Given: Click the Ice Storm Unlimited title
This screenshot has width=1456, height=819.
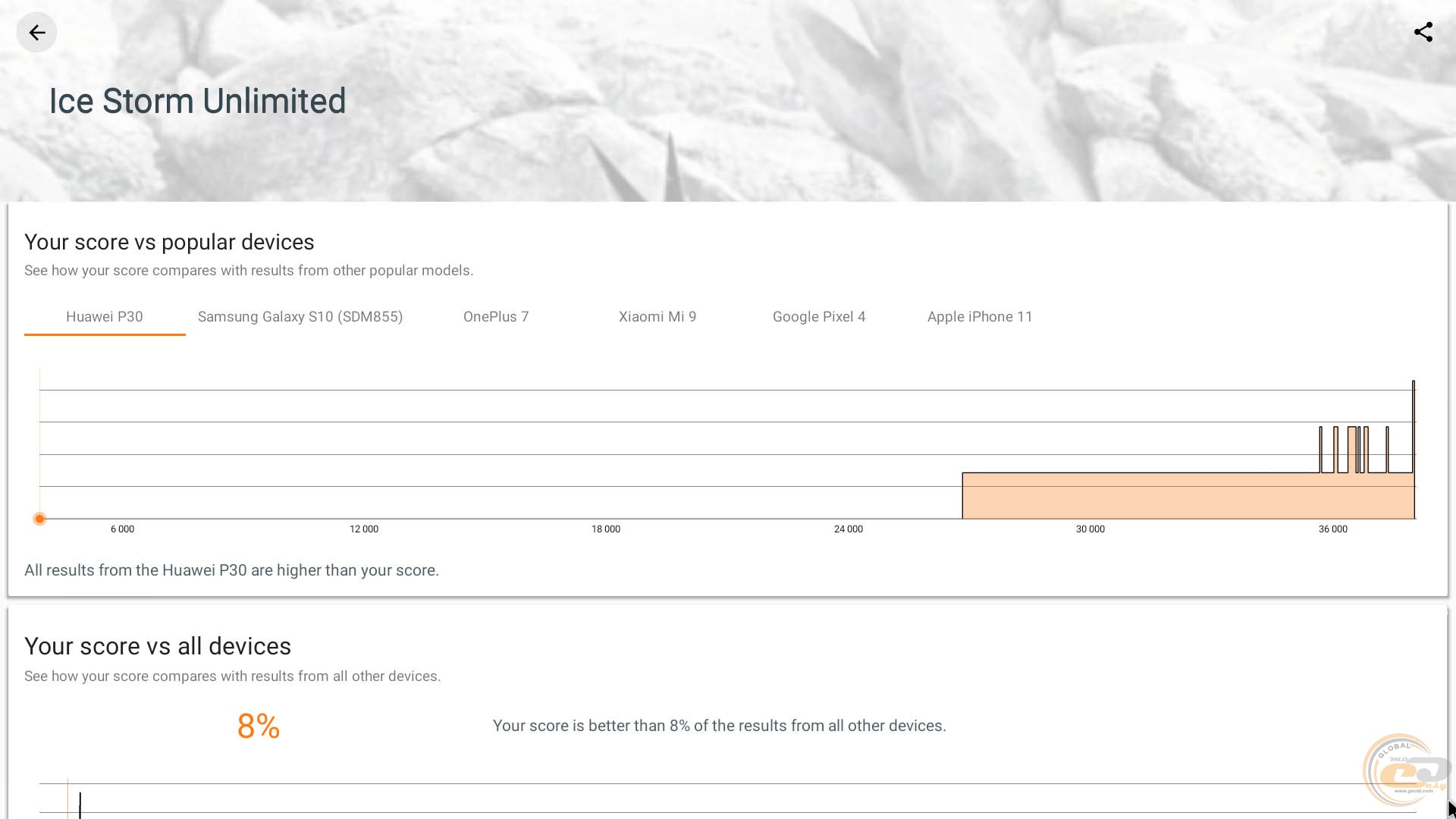Looking at the screenshot, I should pos(197,101).
